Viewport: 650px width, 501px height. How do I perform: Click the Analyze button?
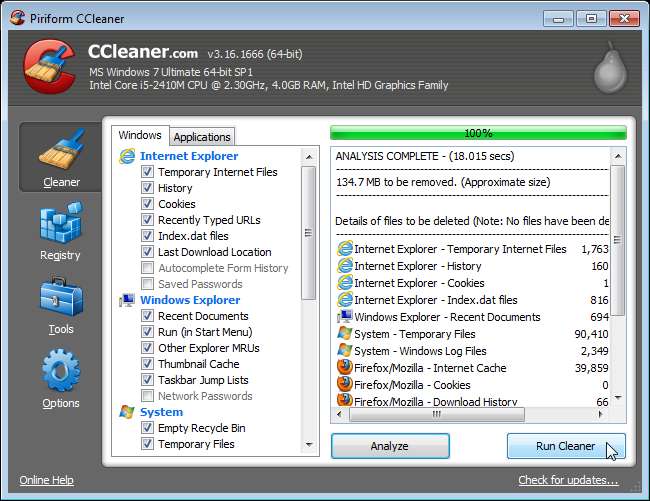click(x=390, y=446)
